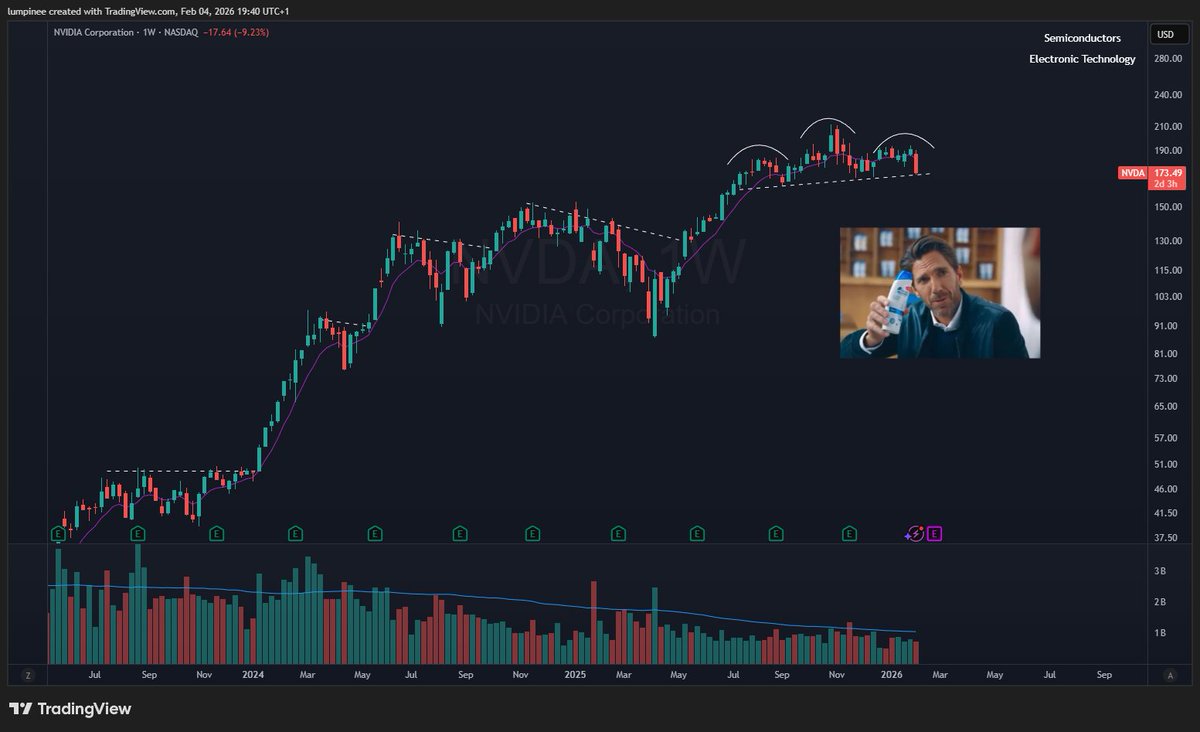Screen dimensions: 1200x732
Task: Click the purple upcoming earnings E icon
Action: [934, 534]
